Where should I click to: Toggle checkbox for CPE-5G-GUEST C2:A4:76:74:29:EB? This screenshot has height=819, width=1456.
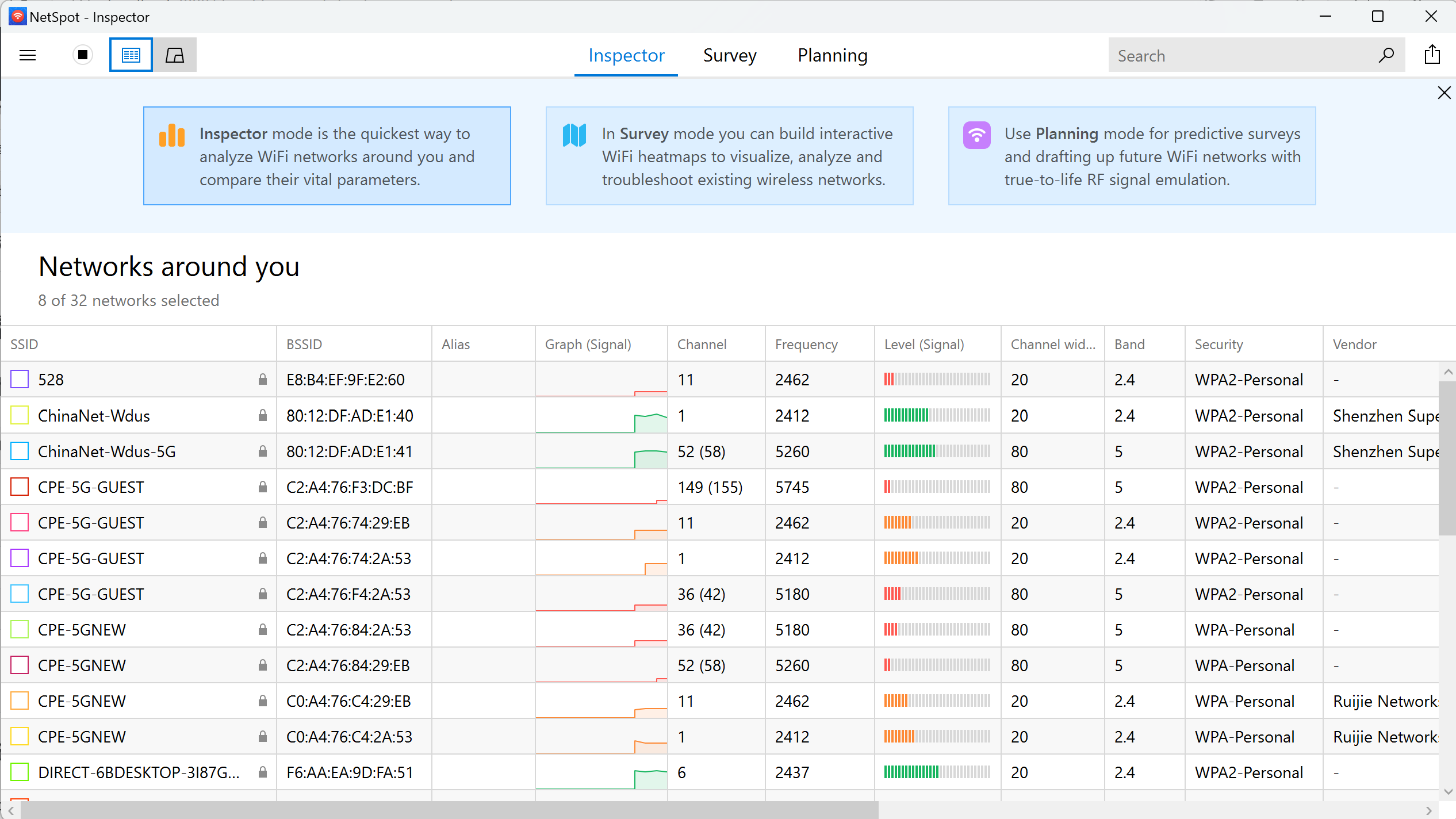click(x=20, y=522)
